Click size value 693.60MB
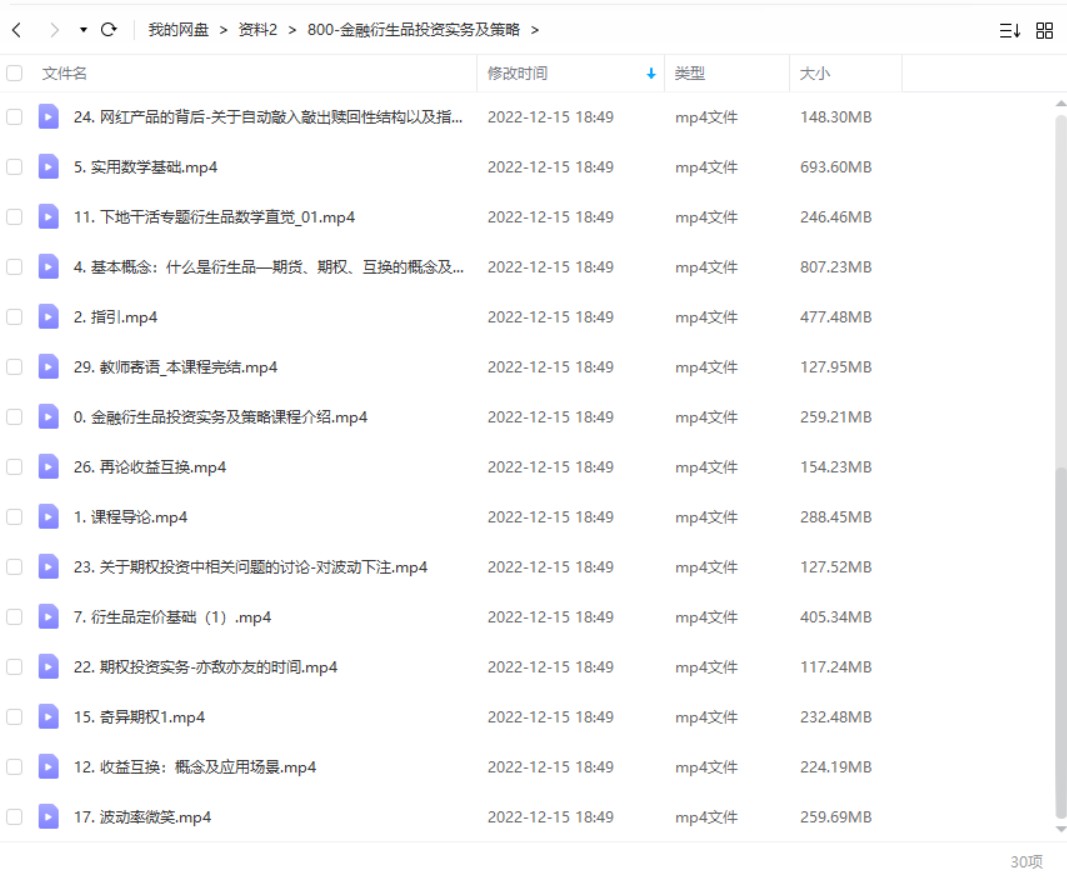Image resolution: width=1067 pixels, height=880 pixels. coord(836,167)
